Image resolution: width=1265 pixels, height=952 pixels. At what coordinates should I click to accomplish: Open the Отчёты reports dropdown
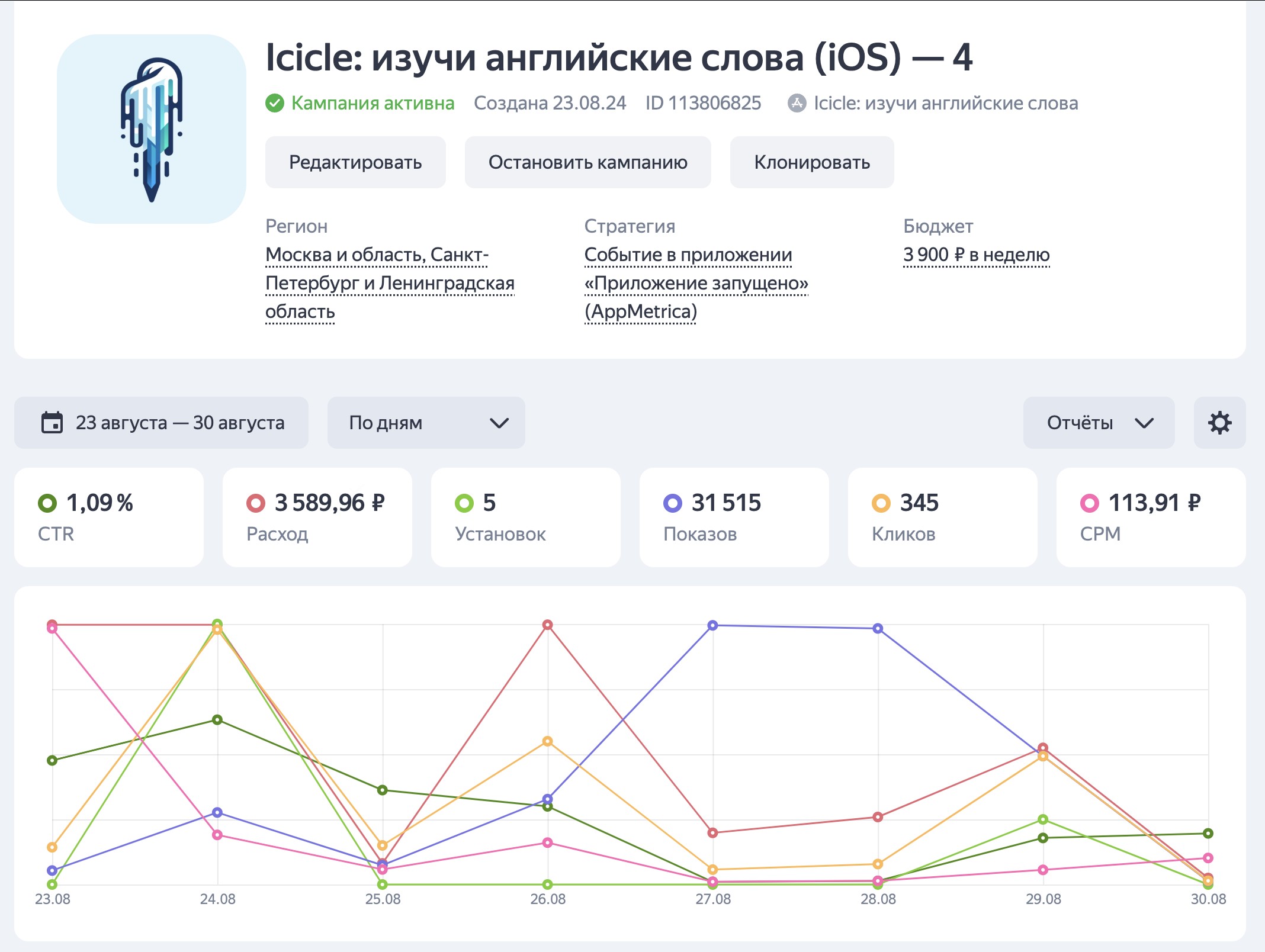[1099, 423]
